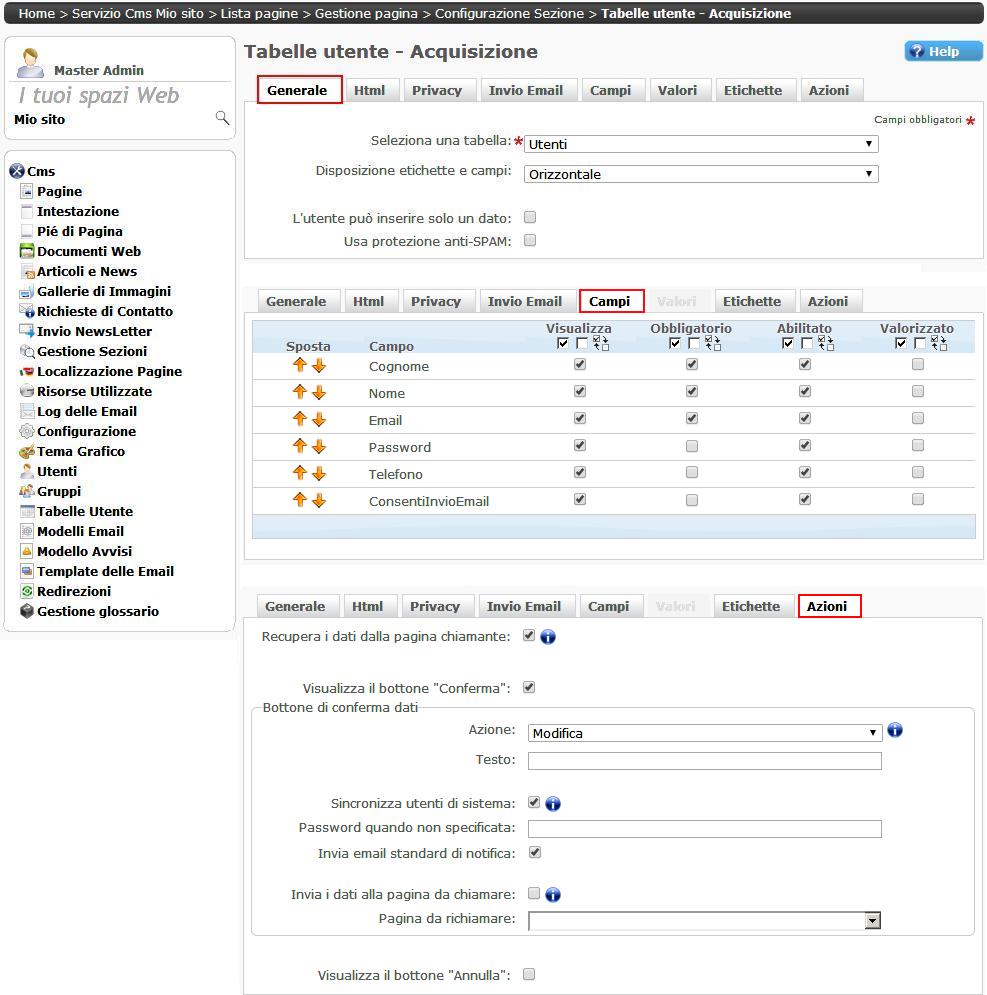Expand the Disposizione etichette e campi dropdown
Viewport: 987px width, 995px height.
click(701, 174)
